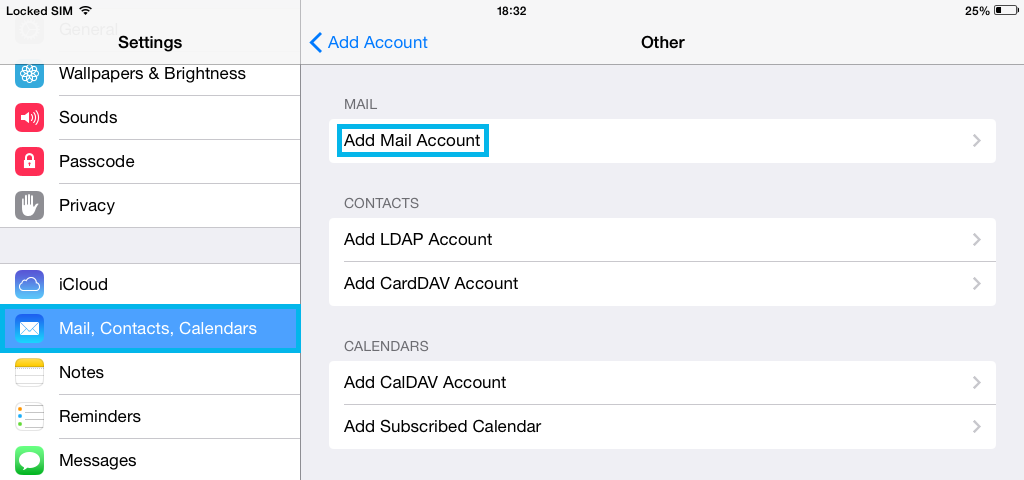Expand the Add Mail Account chevron
This screenshot has width=1024, height=480.
[977, 140]
